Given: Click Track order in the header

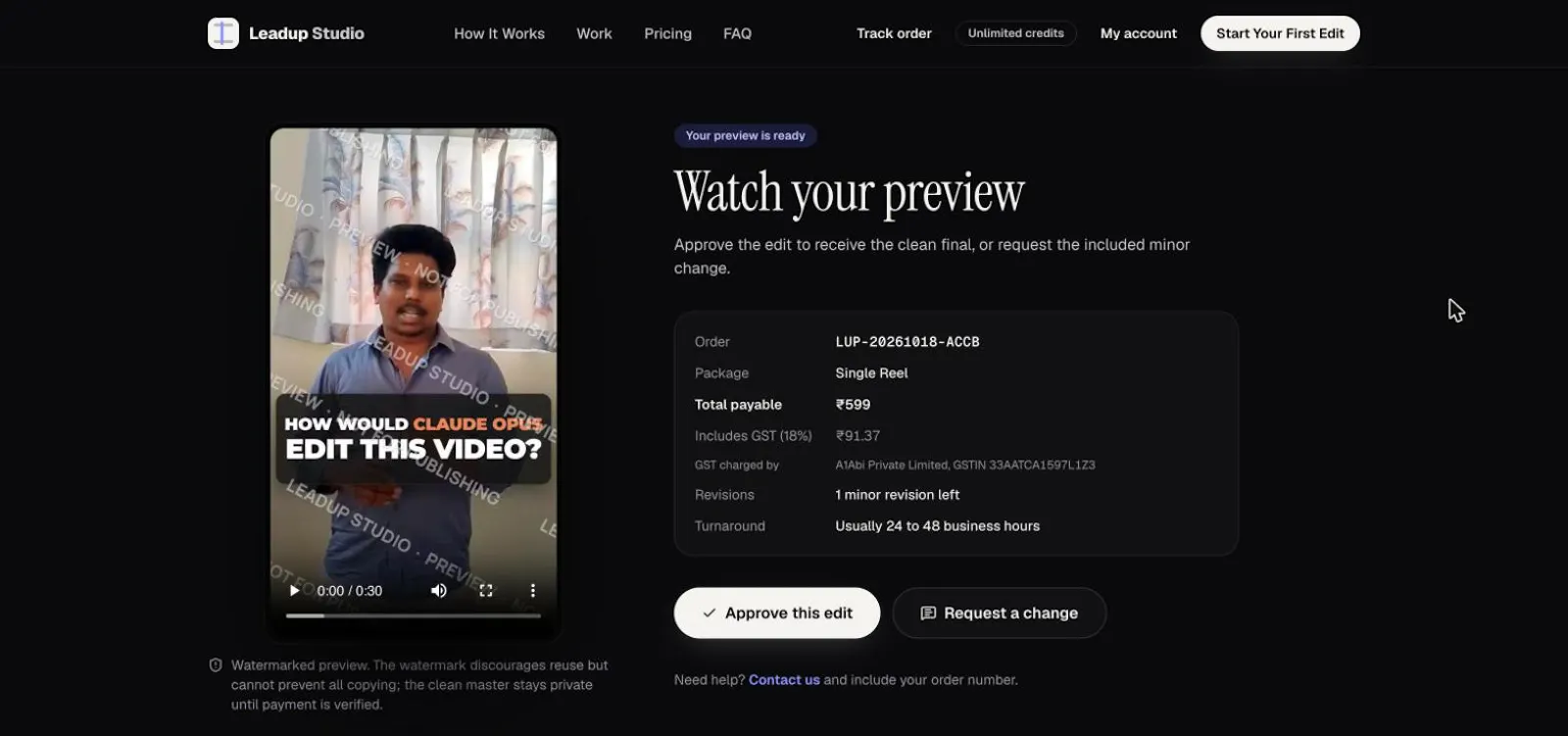Looking at the screenshot, I should pos(894,33).
